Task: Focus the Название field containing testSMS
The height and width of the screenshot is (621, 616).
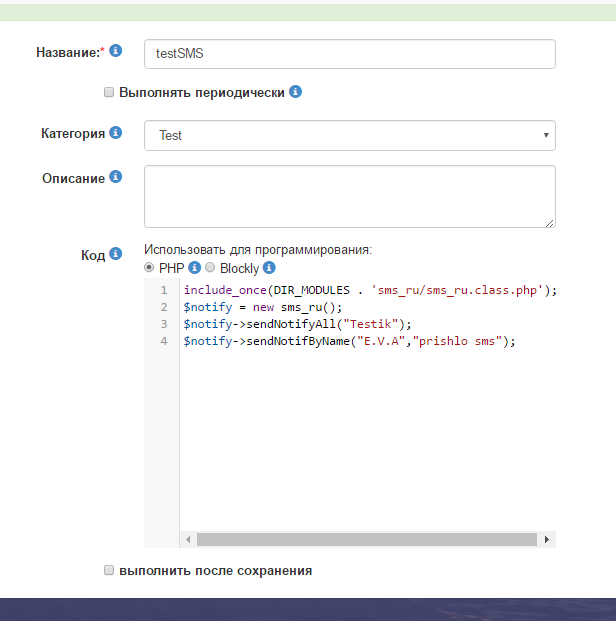Action: click(x=349, y=53)
